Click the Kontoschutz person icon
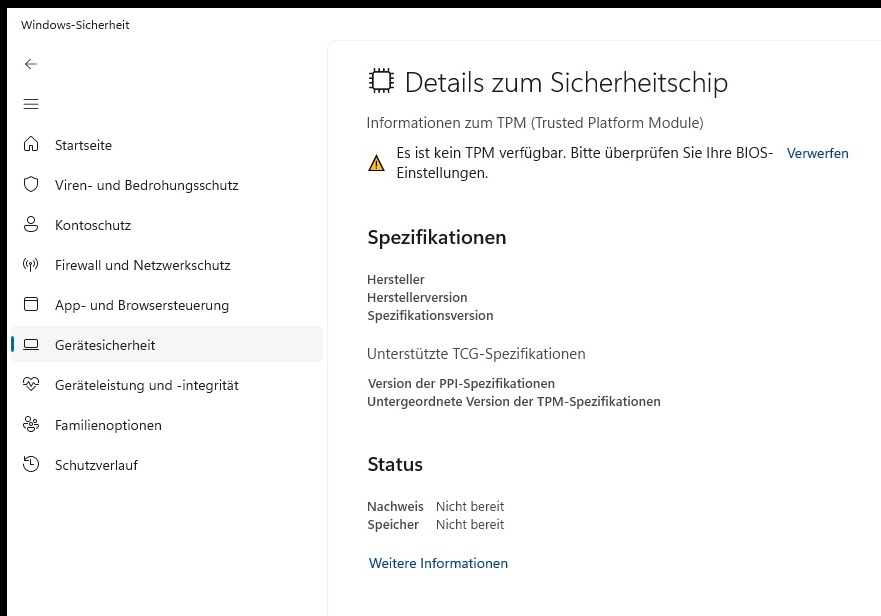The width and height of the screenshot is (881, 616). [31, 225]
